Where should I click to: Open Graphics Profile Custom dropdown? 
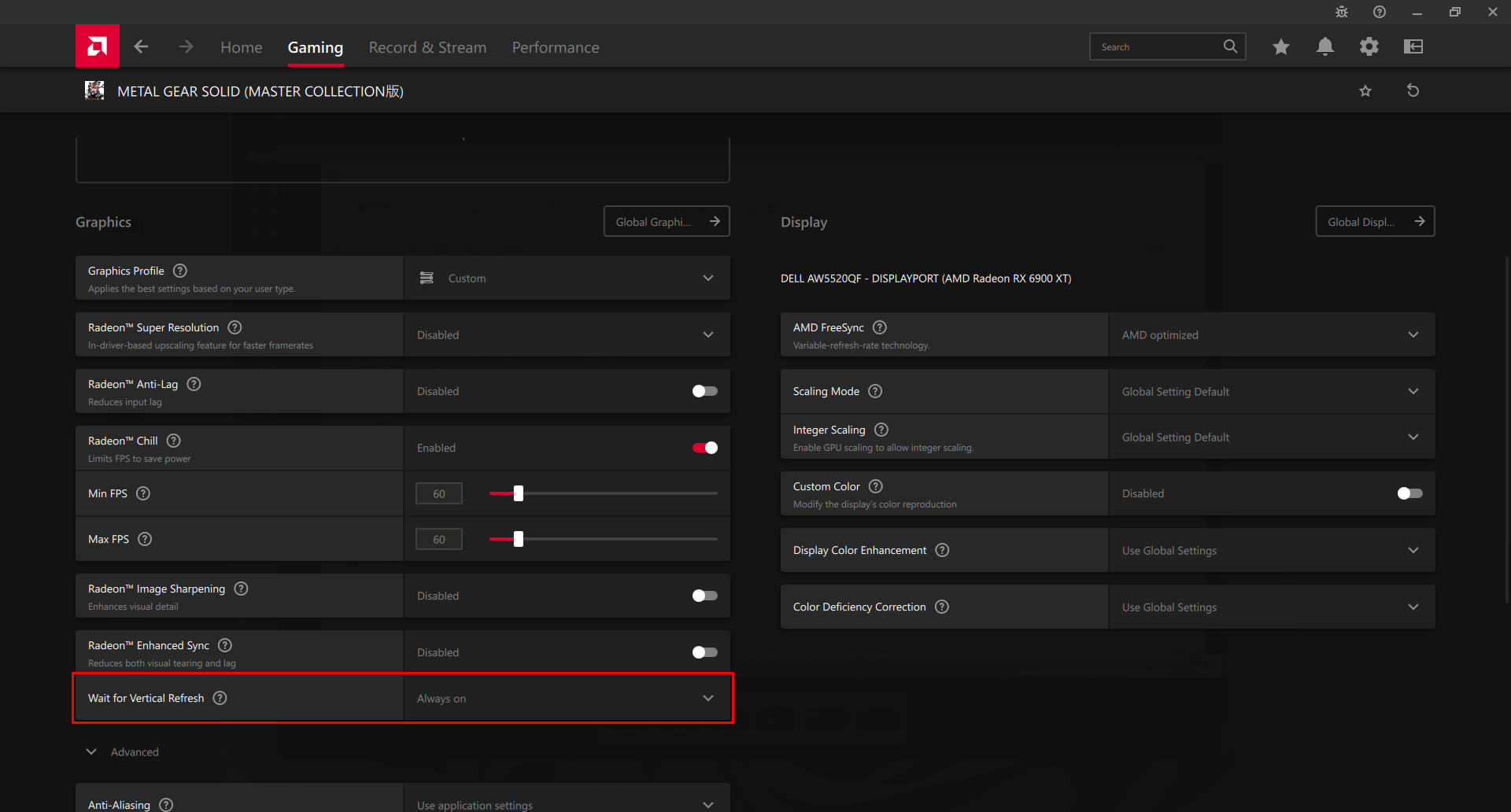click(567, 278)
